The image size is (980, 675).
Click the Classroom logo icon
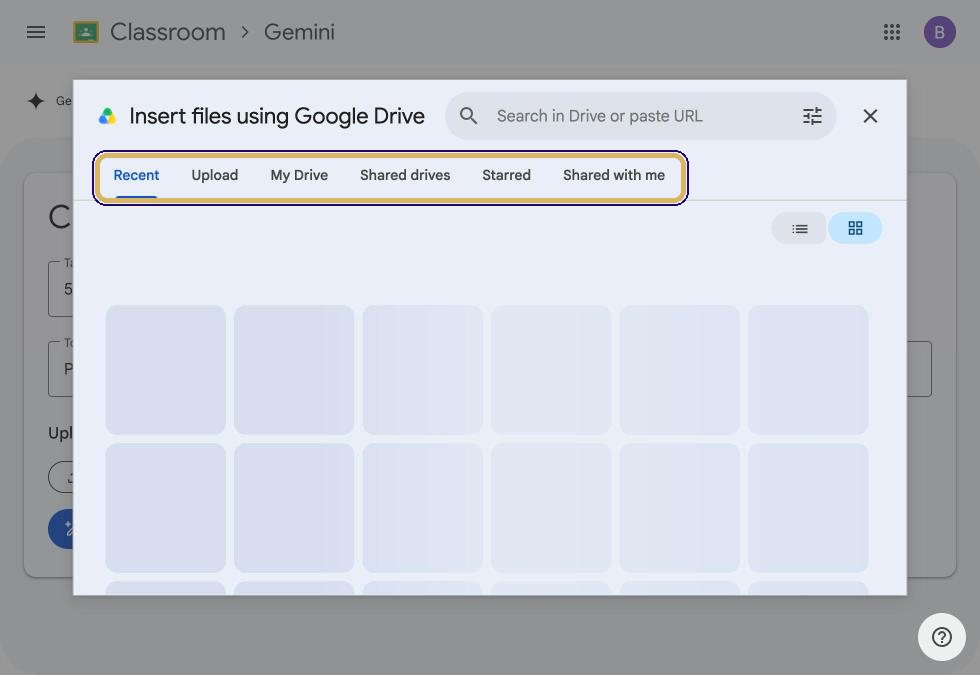pyautogui.click(x=86, y=32)
